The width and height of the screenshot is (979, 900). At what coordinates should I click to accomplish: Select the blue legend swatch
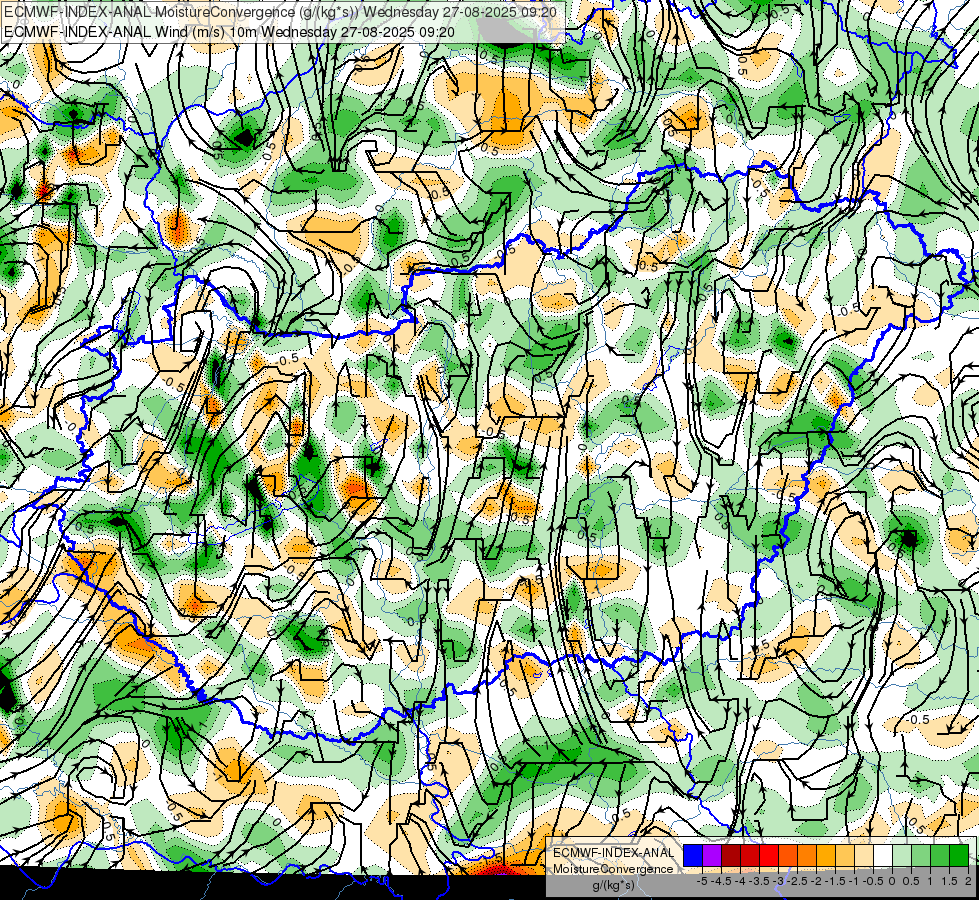coord(693,855)
